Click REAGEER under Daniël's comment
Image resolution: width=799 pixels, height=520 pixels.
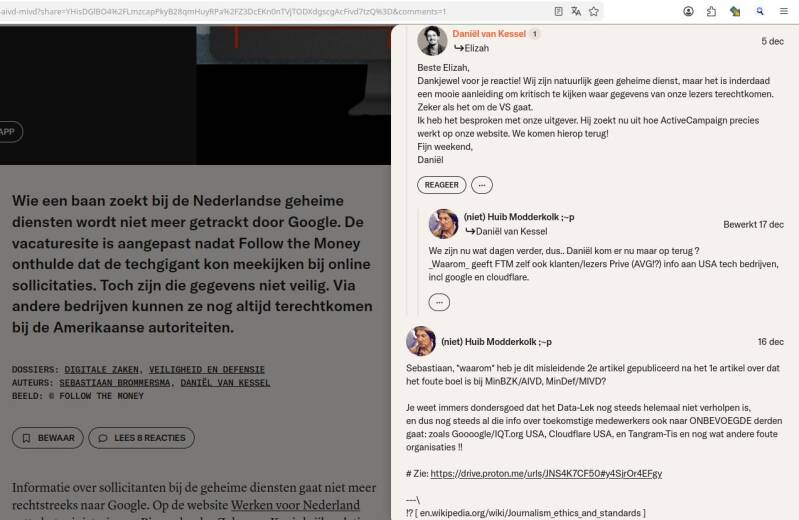pos(441,185)
